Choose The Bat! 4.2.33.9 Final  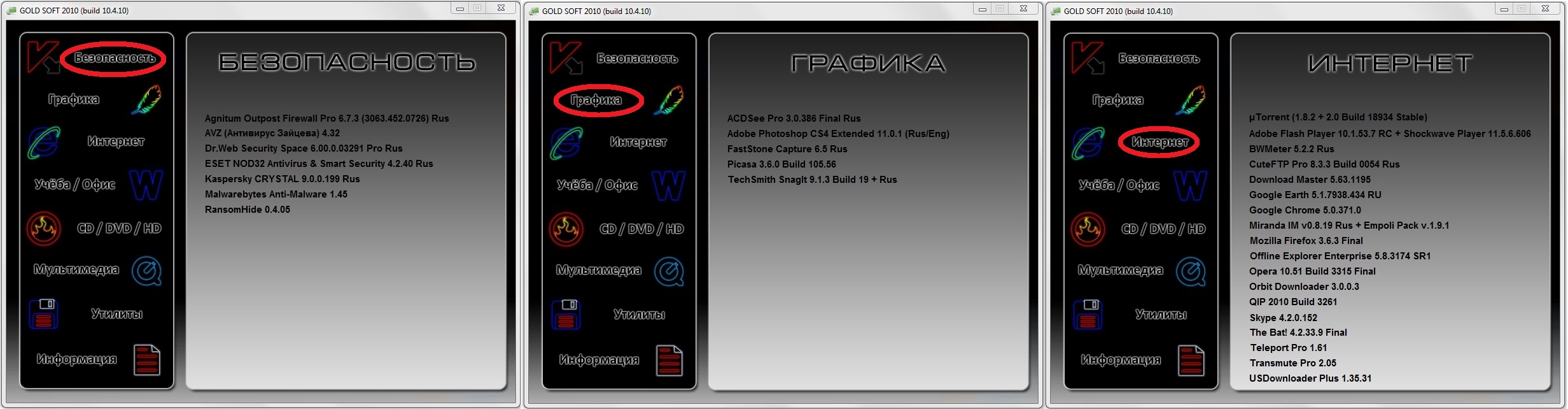(1298, 333)
